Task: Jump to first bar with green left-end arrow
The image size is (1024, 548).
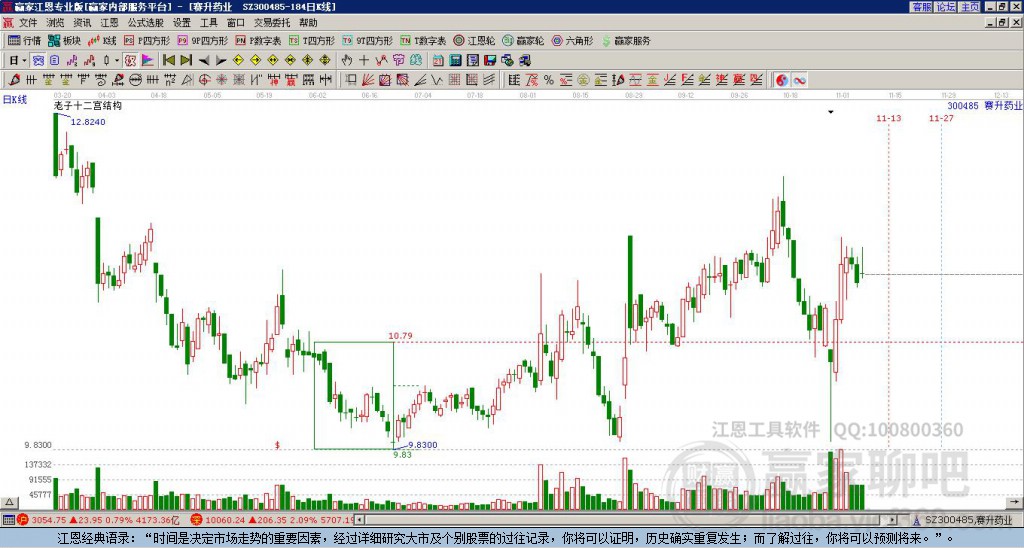Action: [x=169, y=61]
